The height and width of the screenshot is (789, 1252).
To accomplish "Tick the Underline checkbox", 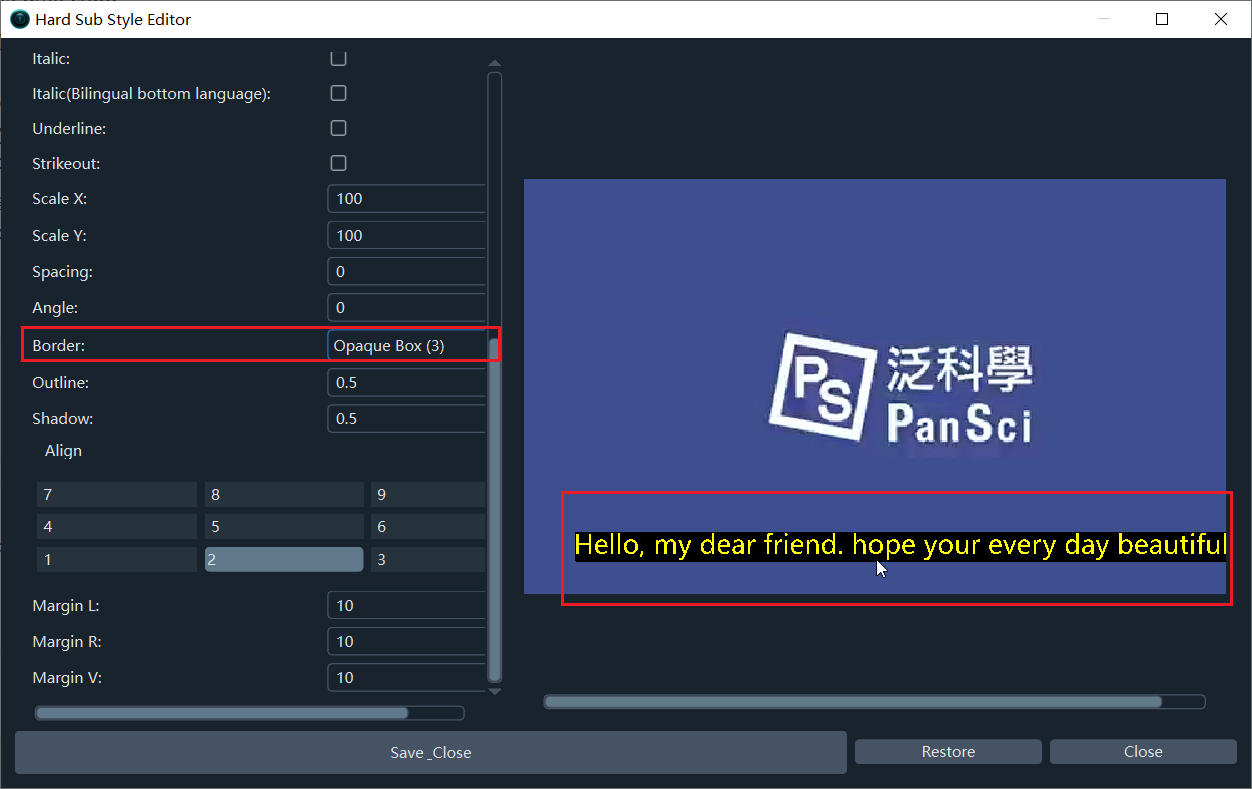I will pos(338,128).
